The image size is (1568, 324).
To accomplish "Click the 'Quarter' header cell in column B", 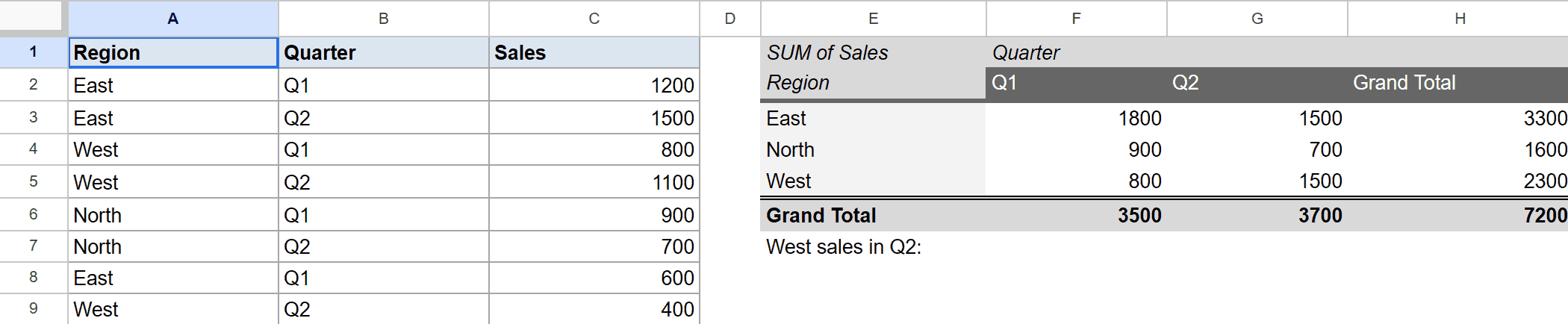I will (384, 53).
